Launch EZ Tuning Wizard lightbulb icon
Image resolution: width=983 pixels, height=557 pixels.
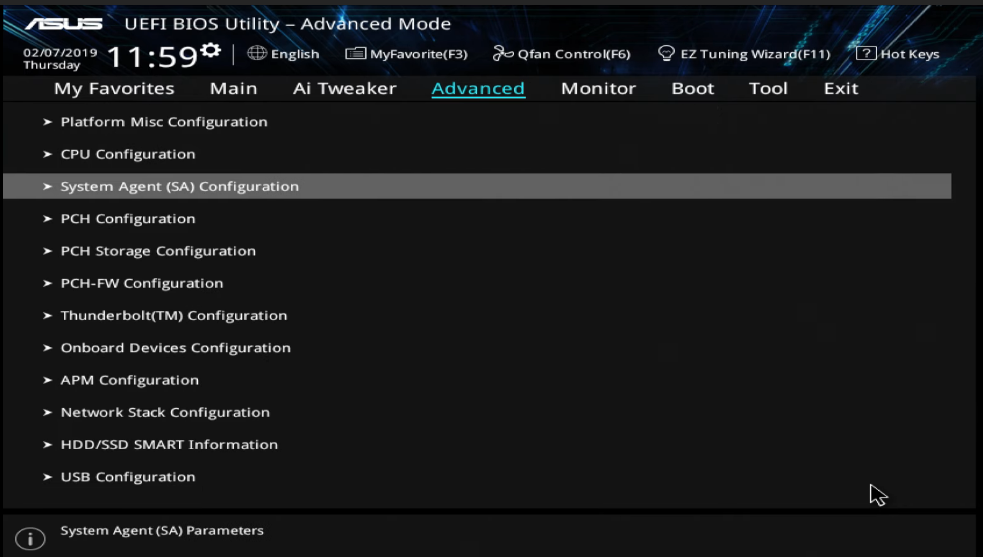(666, 54)
